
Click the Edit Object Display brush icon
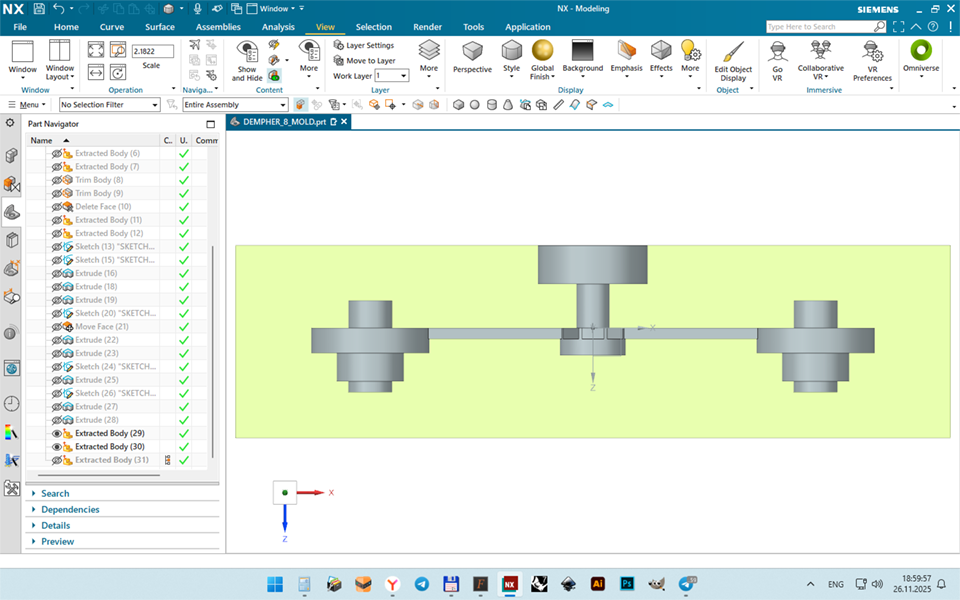pyautogui.click(x=732, y=51)
